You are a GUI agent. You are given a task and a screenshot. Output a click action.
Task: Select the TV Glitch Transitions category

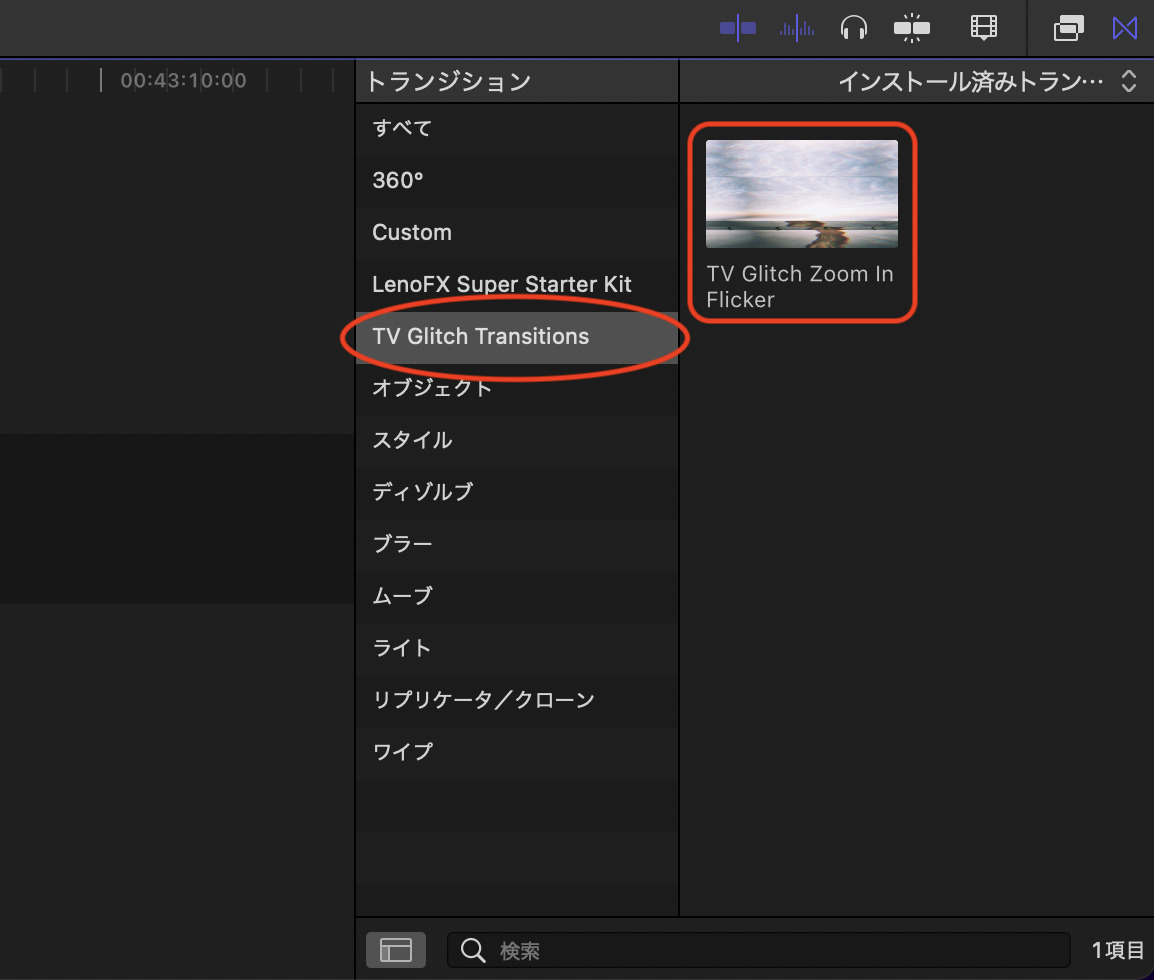[x=481, y=336]
